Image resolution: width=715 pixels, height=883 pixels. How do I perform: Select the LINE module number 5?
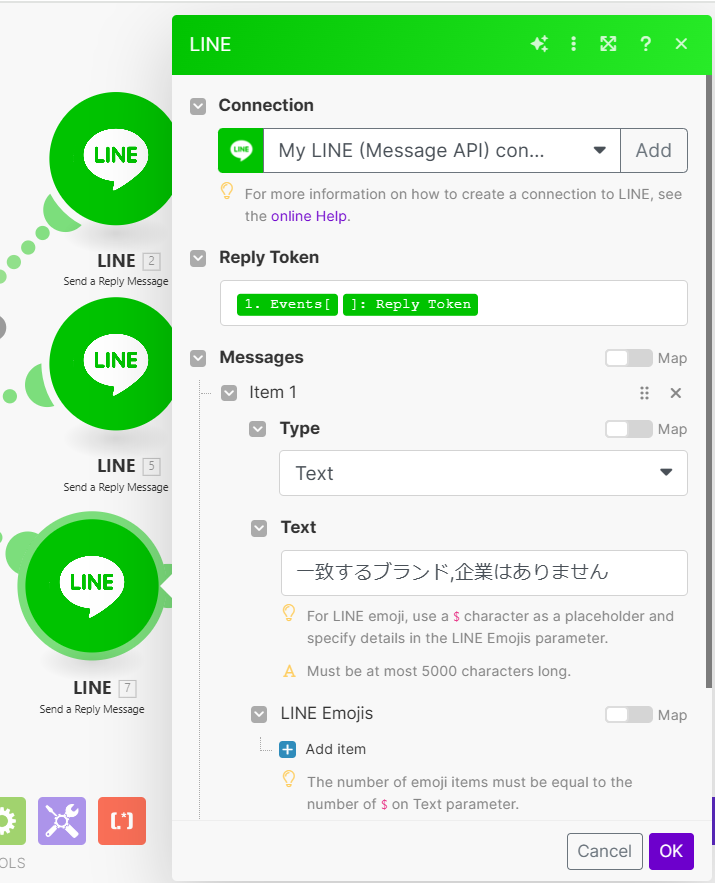coord(111,364)
